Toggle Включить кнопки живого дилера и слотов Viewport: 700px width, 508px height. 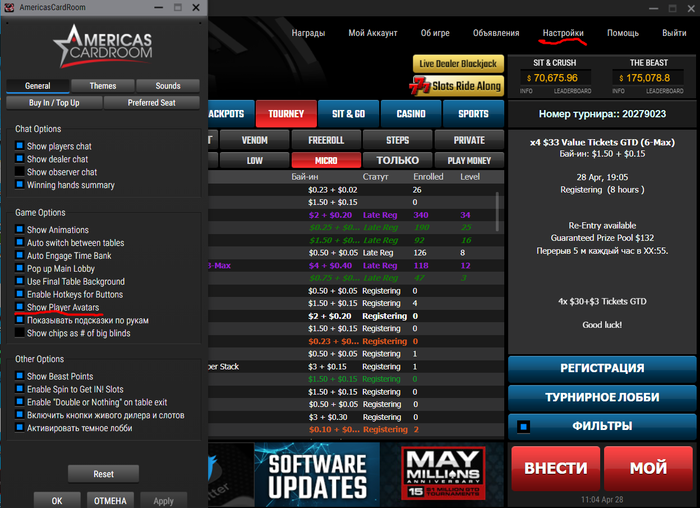[20, 414]
